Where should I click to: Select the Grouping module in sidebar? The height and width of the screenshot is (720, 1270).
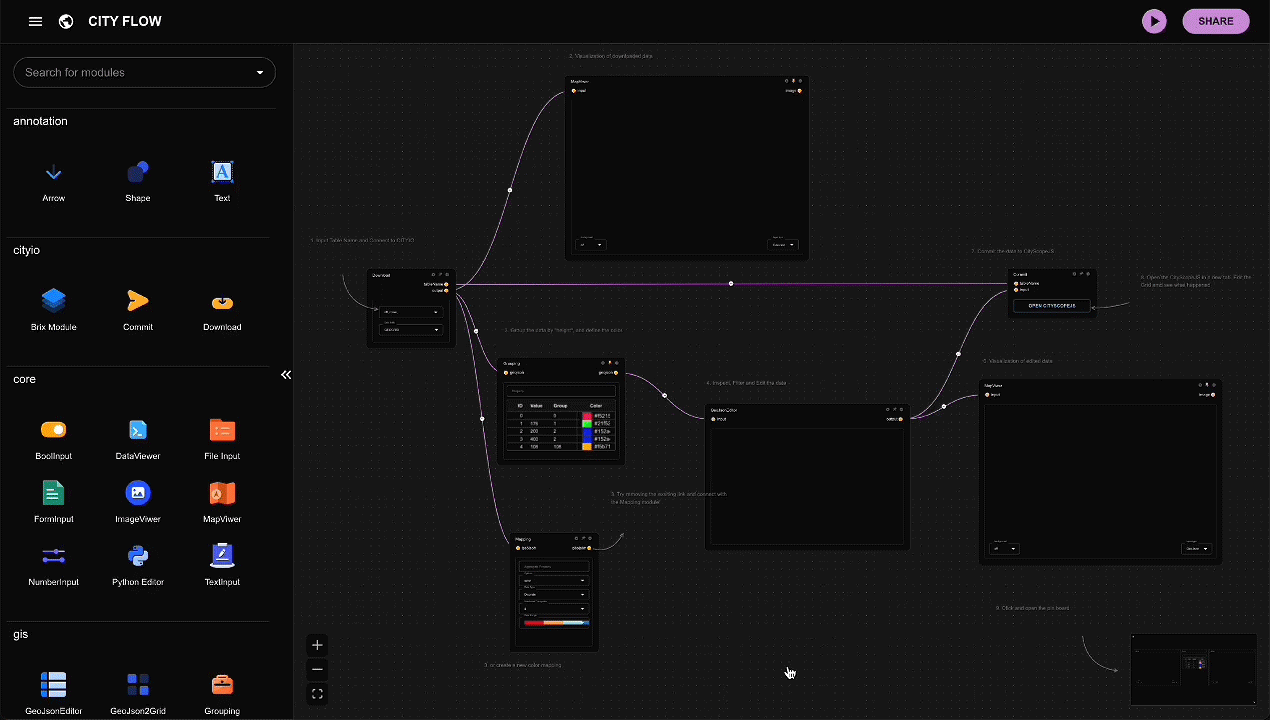click(x=222, y=693)
